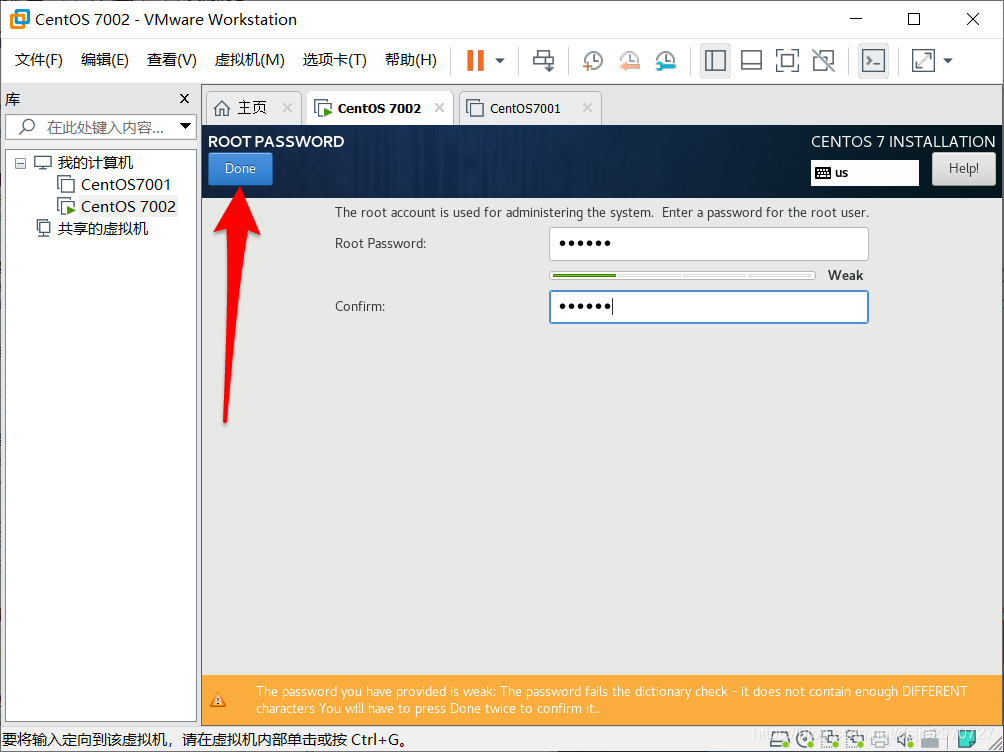Open the power options arrow beside pause

(500, 61)
